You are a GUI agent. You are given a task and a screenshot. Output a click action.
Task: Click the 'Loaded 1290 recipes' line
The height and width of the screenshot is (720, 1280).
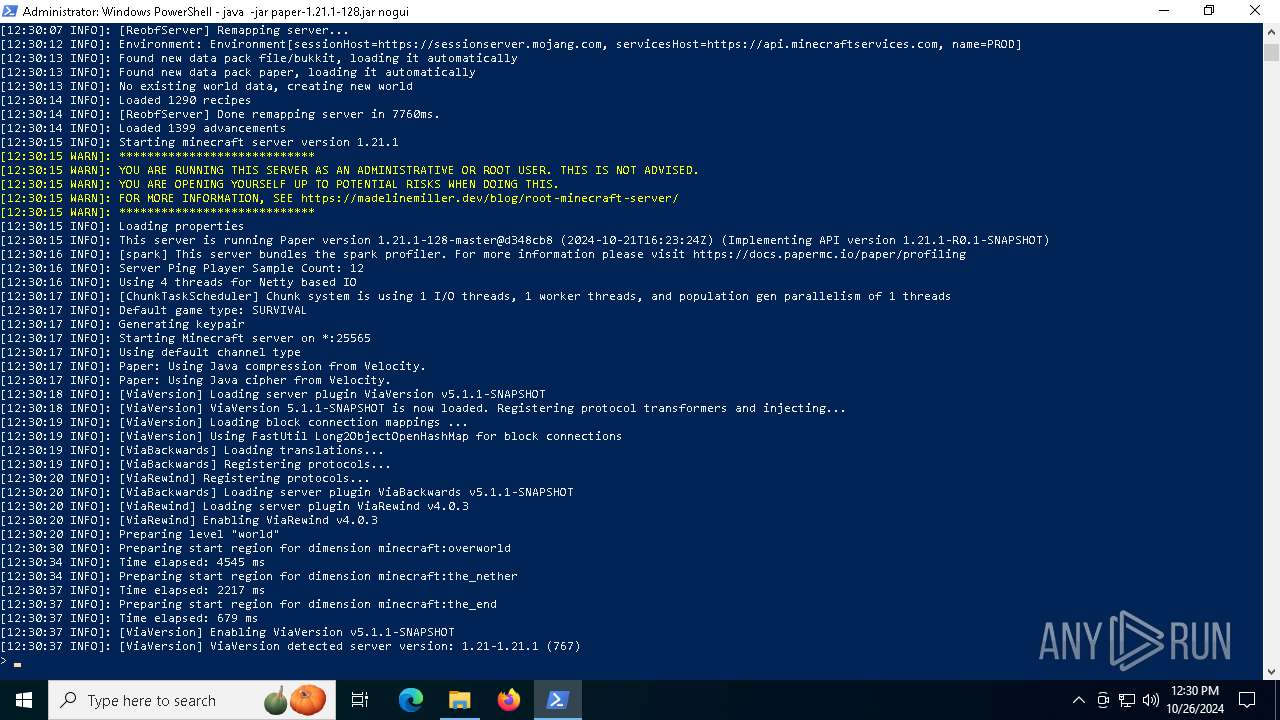click(x=126, y=100)
